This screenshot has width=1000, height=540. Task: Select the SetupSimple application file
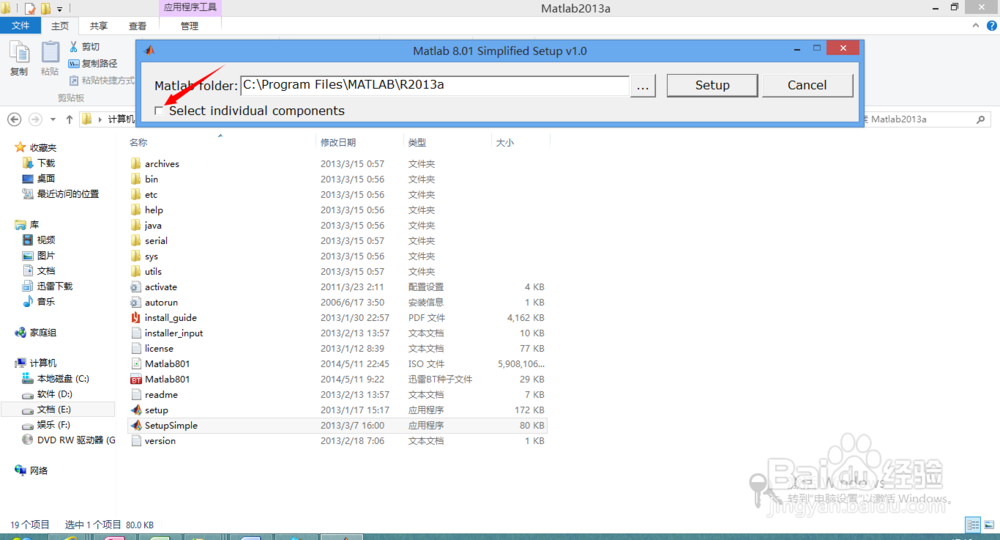click(x=171, y=425)
